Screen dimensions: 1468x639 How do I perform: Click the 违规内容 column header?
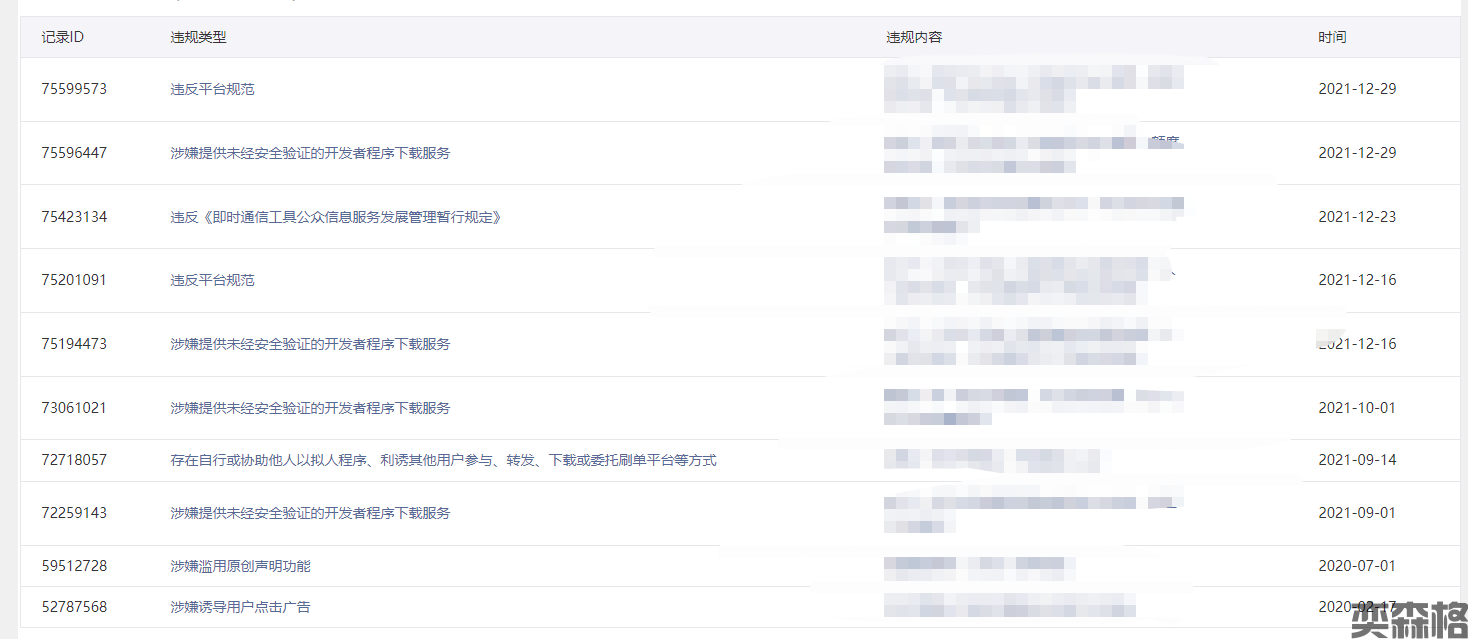pos(913,37)
